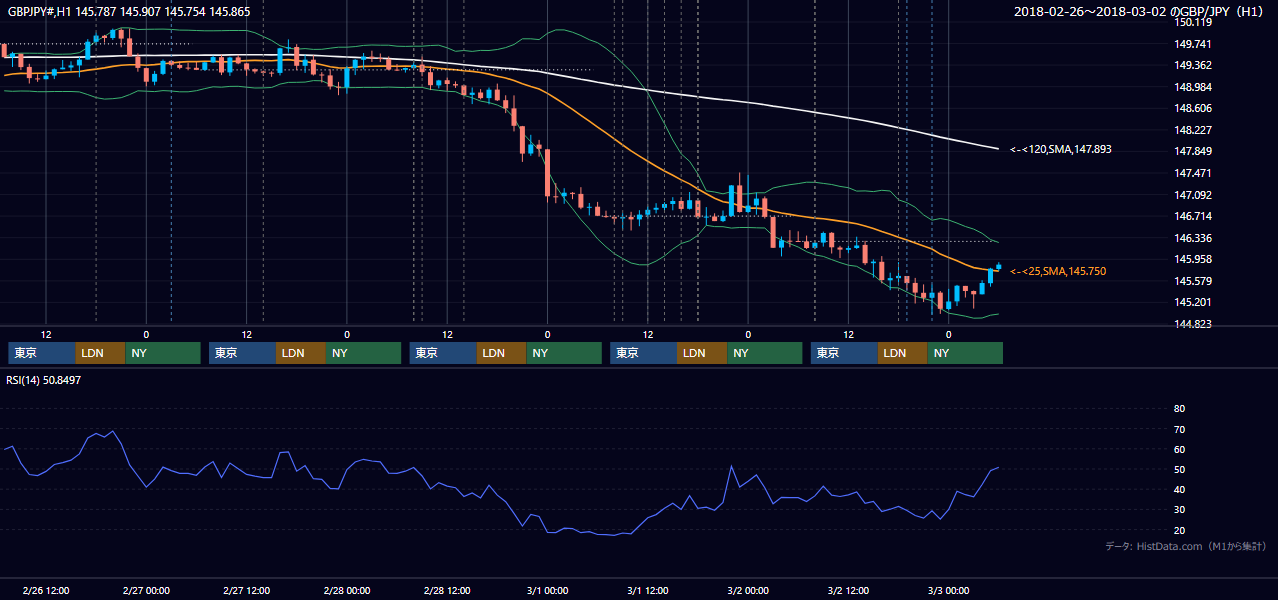This screenshot has width=1278, height=600.
Task: Click RSI scale level 80
Action: pyautogui.click(x=1179, y=409)
